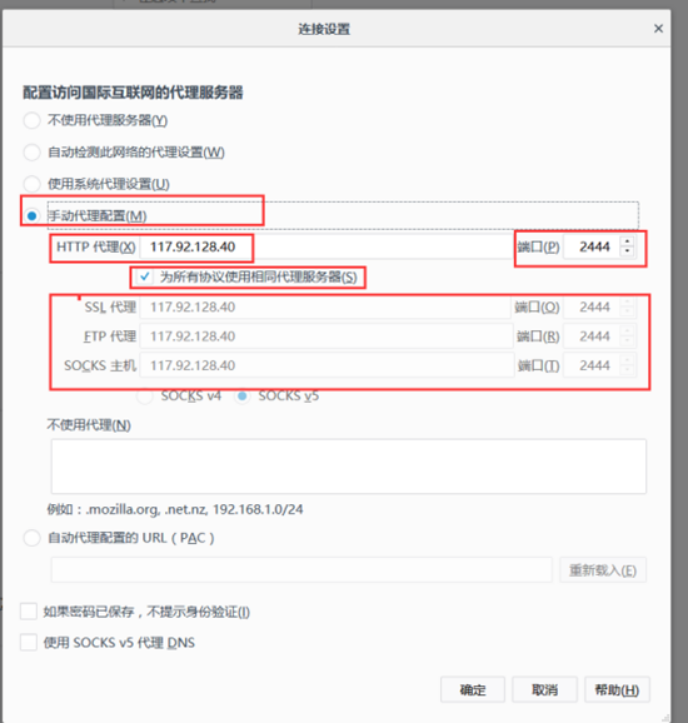688x723 pixels.
Task: Select SOCKS v4 radio button
Action: tap(144, 396)
